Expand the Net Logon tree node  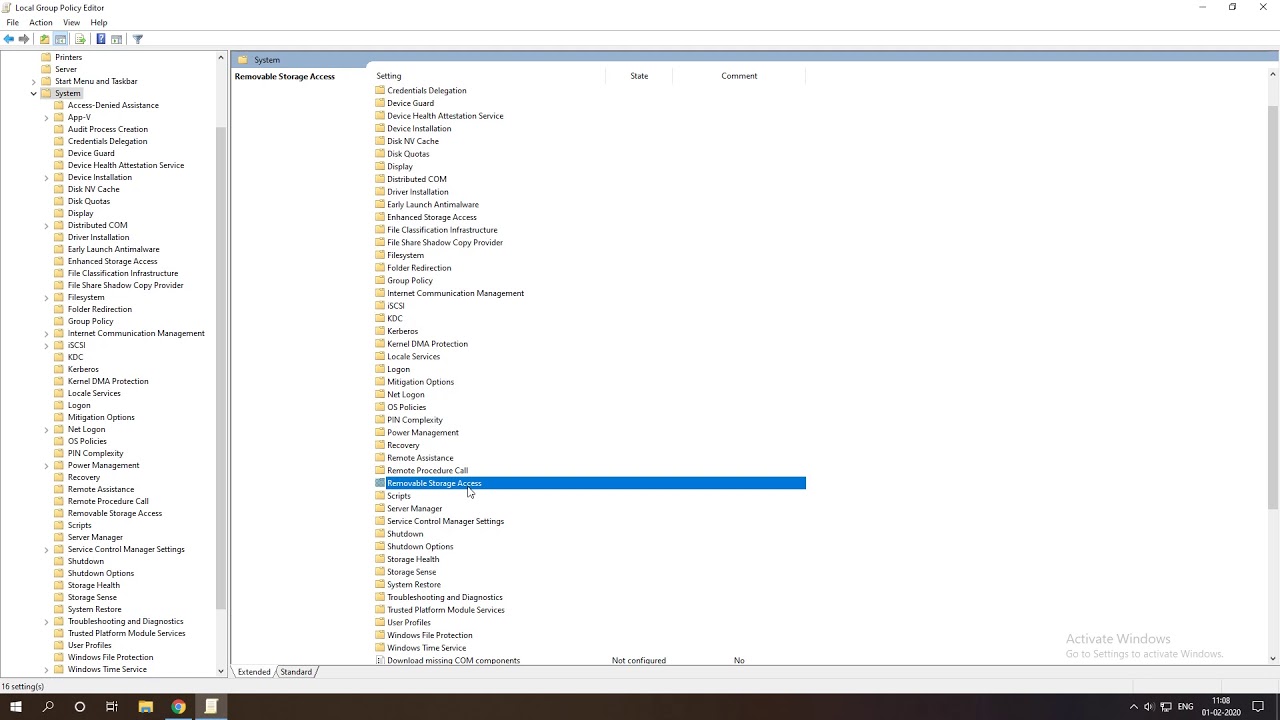46,429
